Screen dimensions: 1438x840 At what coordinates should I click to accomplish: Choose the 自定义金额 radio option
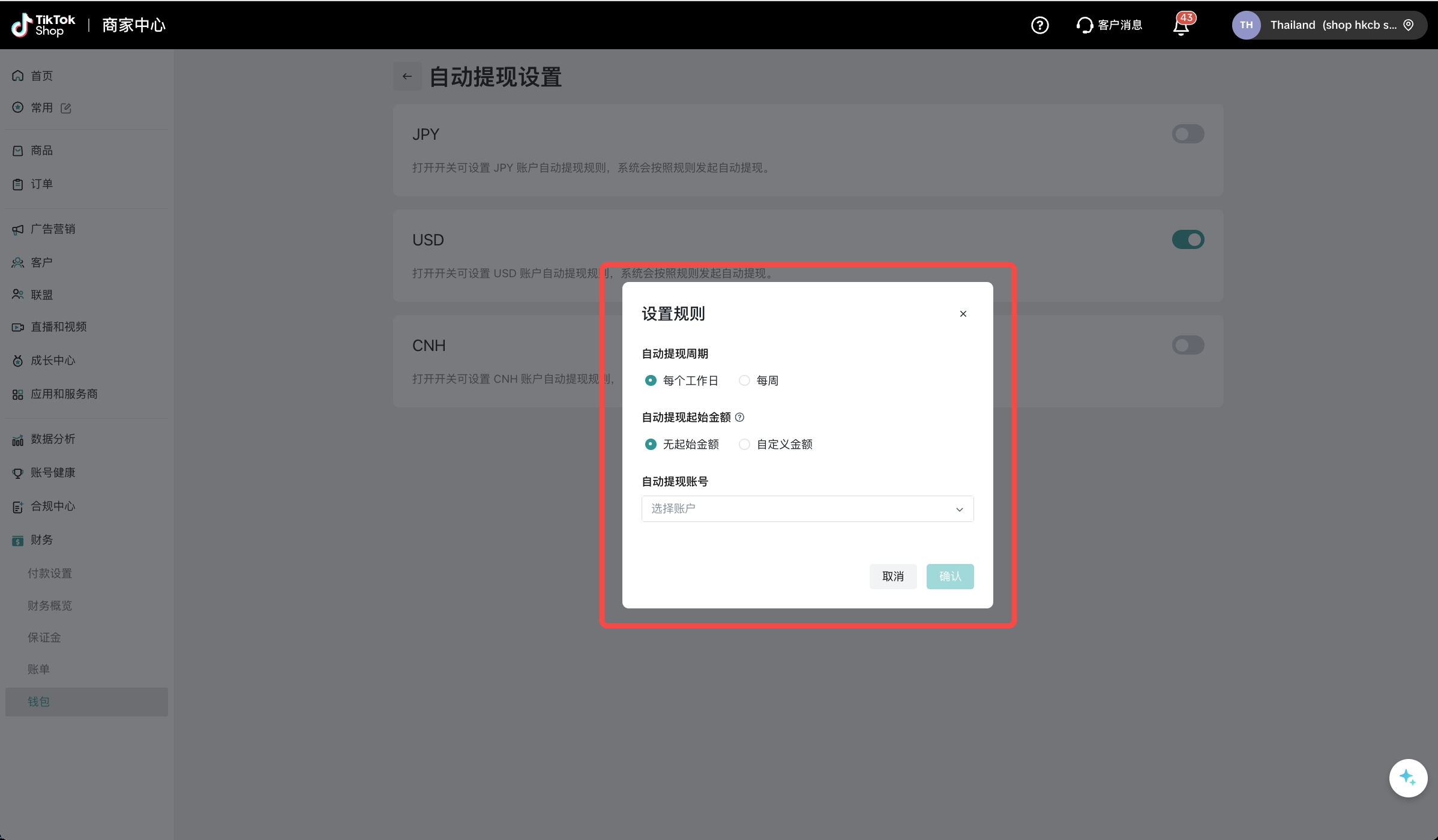[x=744, y=444]
